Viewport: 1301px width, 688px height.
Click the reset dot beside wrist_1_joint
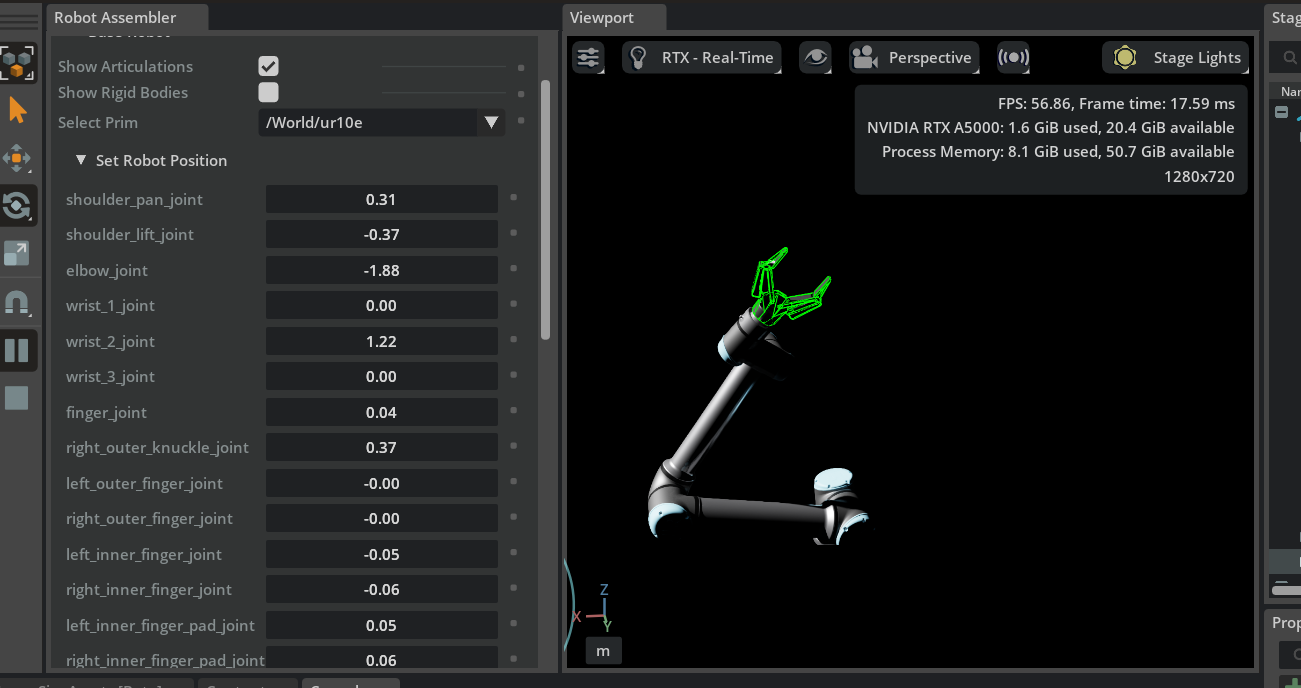pos(514,304)
